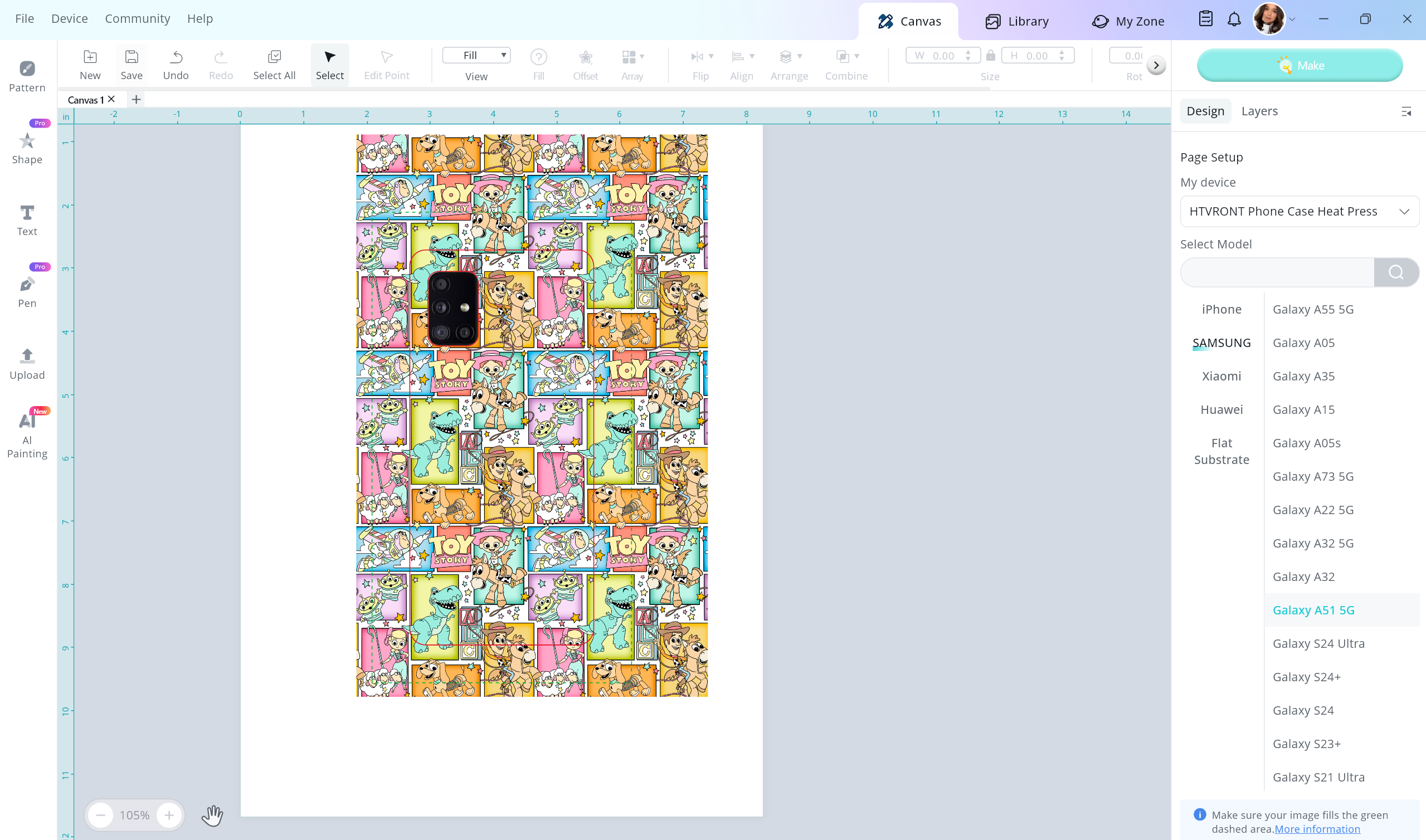Open the File menu
This screenshot has height=840, width=1426.
(25, 19)
